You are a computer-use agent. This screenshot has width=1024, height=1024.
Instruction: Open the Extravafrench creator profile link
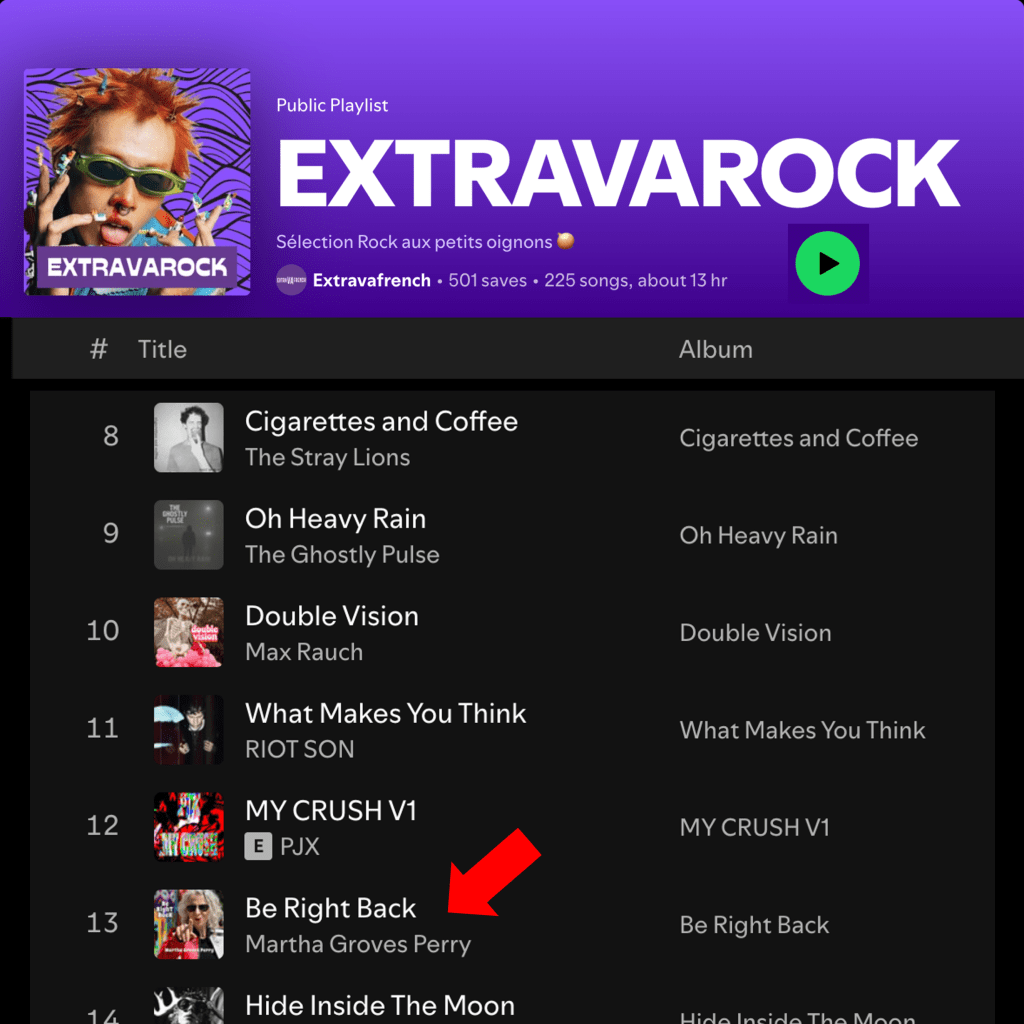point(371,281)
